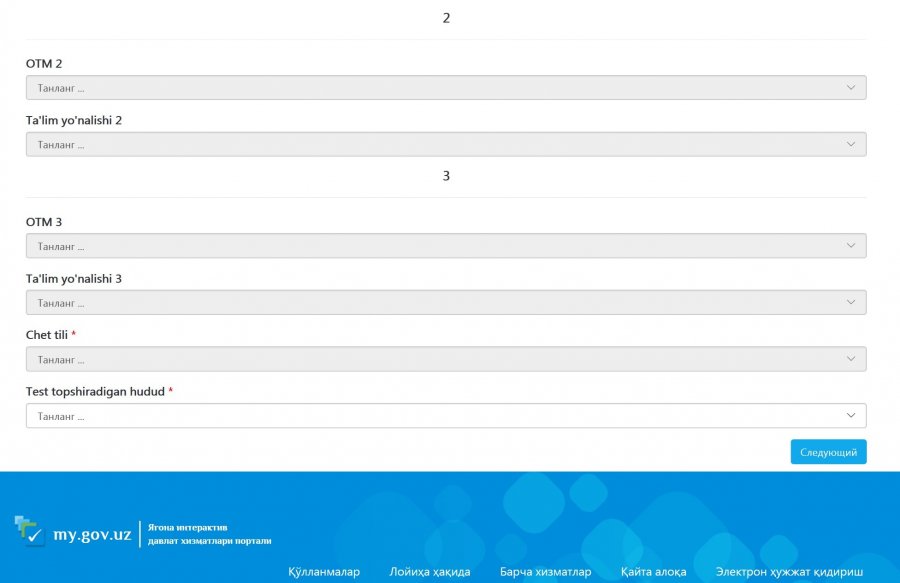Click the chevron arrow in OTM 3 field
The image size is (900, 583).
click(x=851, y=246)
